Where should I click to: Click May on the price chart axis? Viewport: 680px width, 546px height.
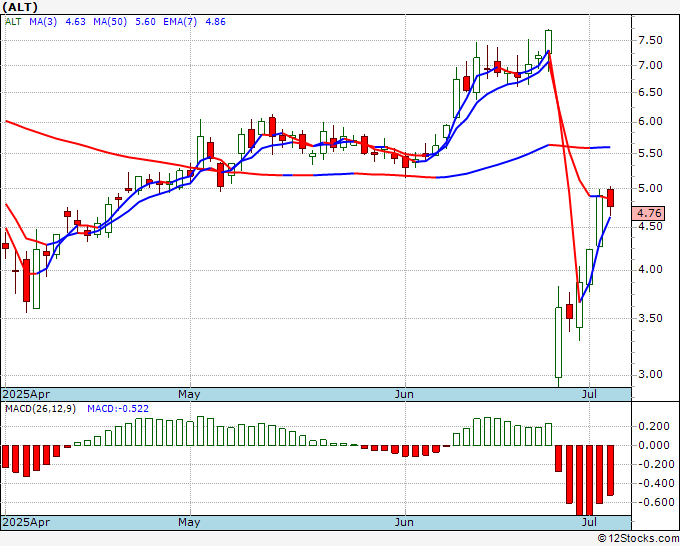189,394
